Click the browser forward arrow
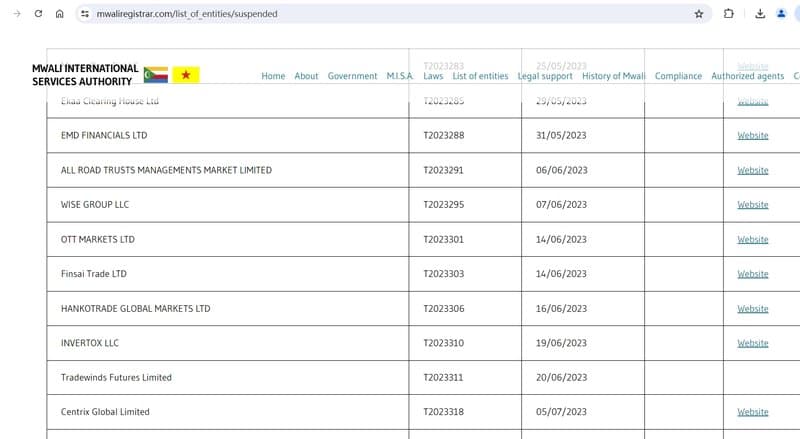 tap(17, 14)
